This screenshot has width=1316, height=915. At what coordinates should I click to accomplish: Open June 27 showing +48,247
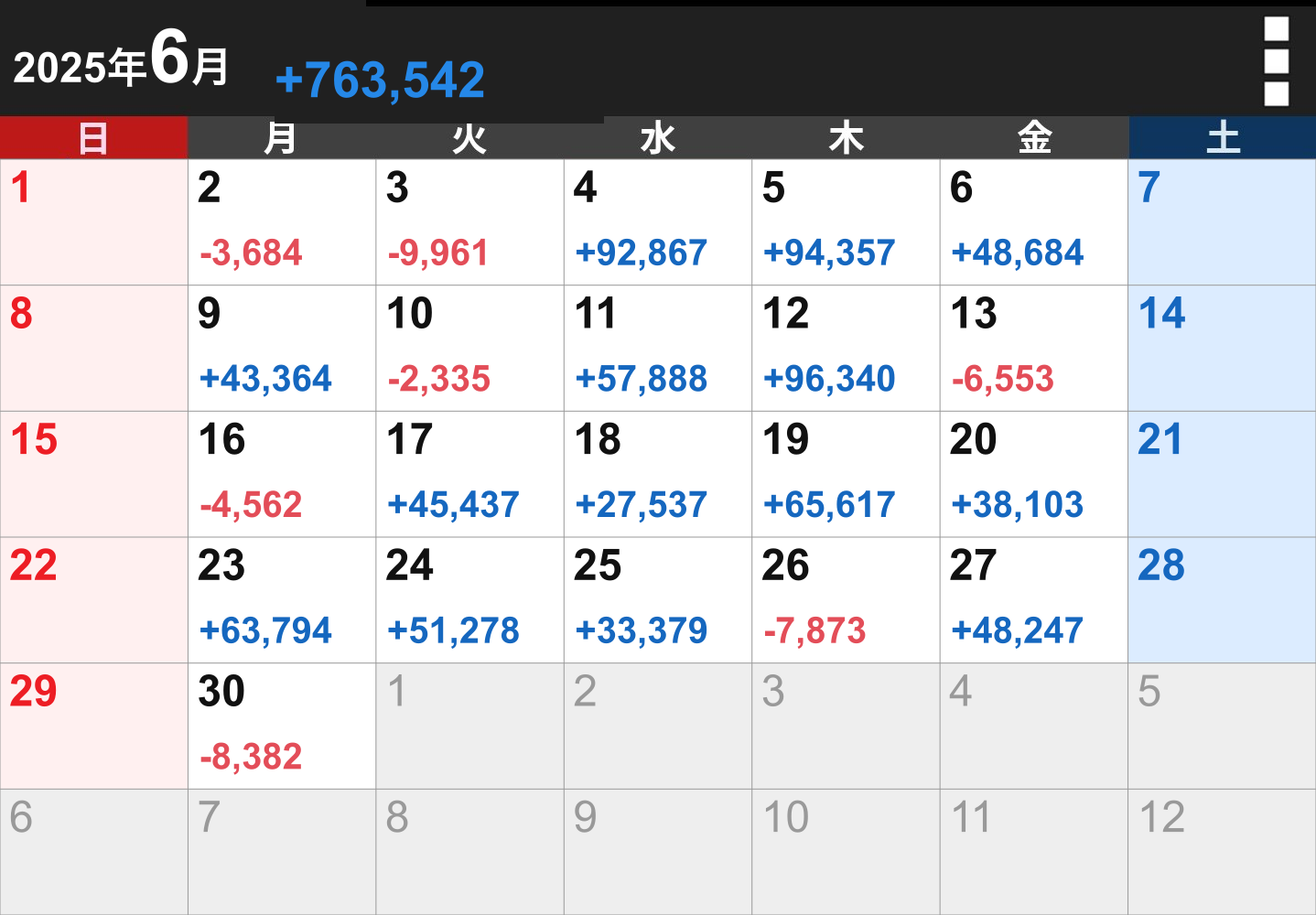[1034, 600]
